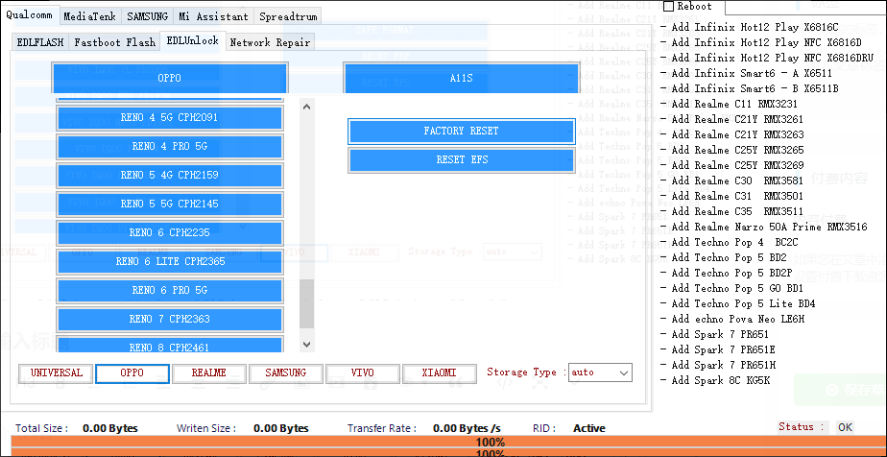Select the OPPO brand button
Viewport: 887px width, 457px height.
click(x=132, y=373)
